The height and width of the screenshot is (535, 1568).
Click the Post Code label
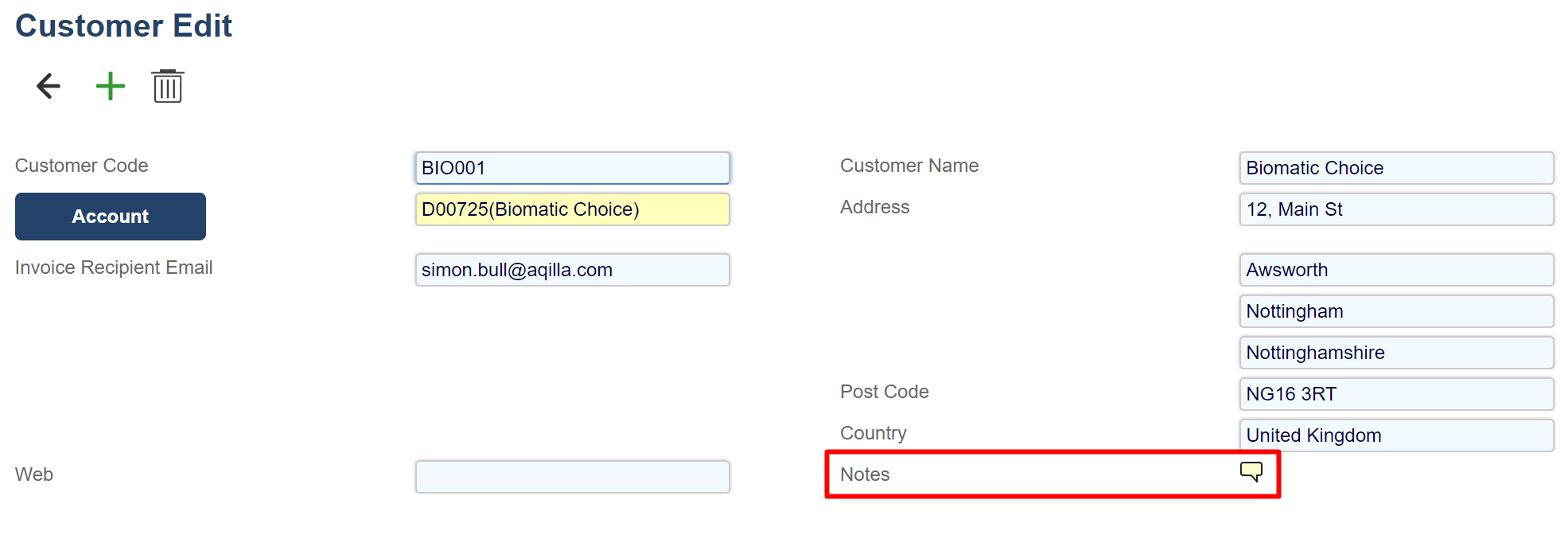click(x=884, y=392)
